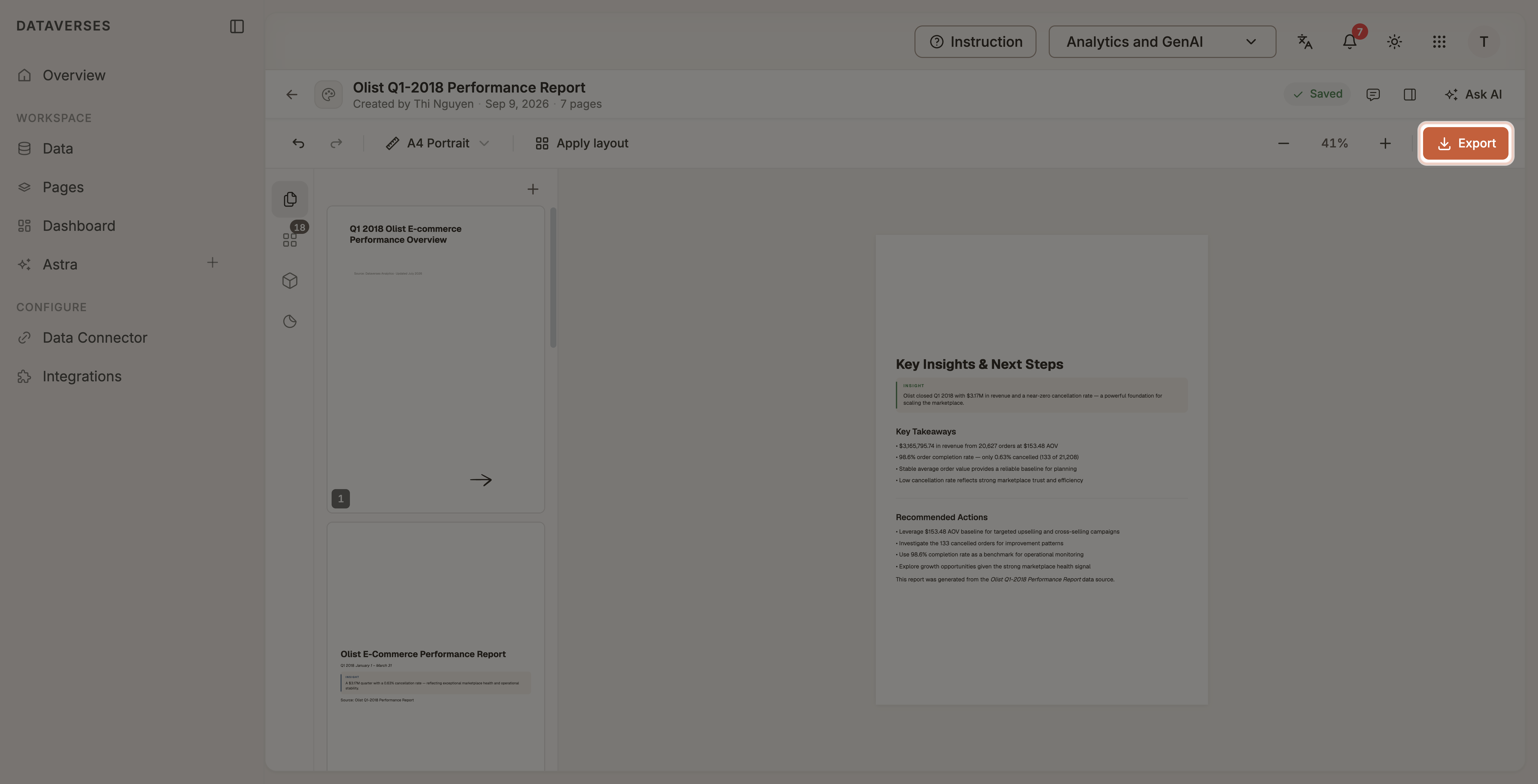Image resolution: width=1538 pixels, height=784 pixels.
Task: Open the cube components tab
Action: click(x=290, y=280)
